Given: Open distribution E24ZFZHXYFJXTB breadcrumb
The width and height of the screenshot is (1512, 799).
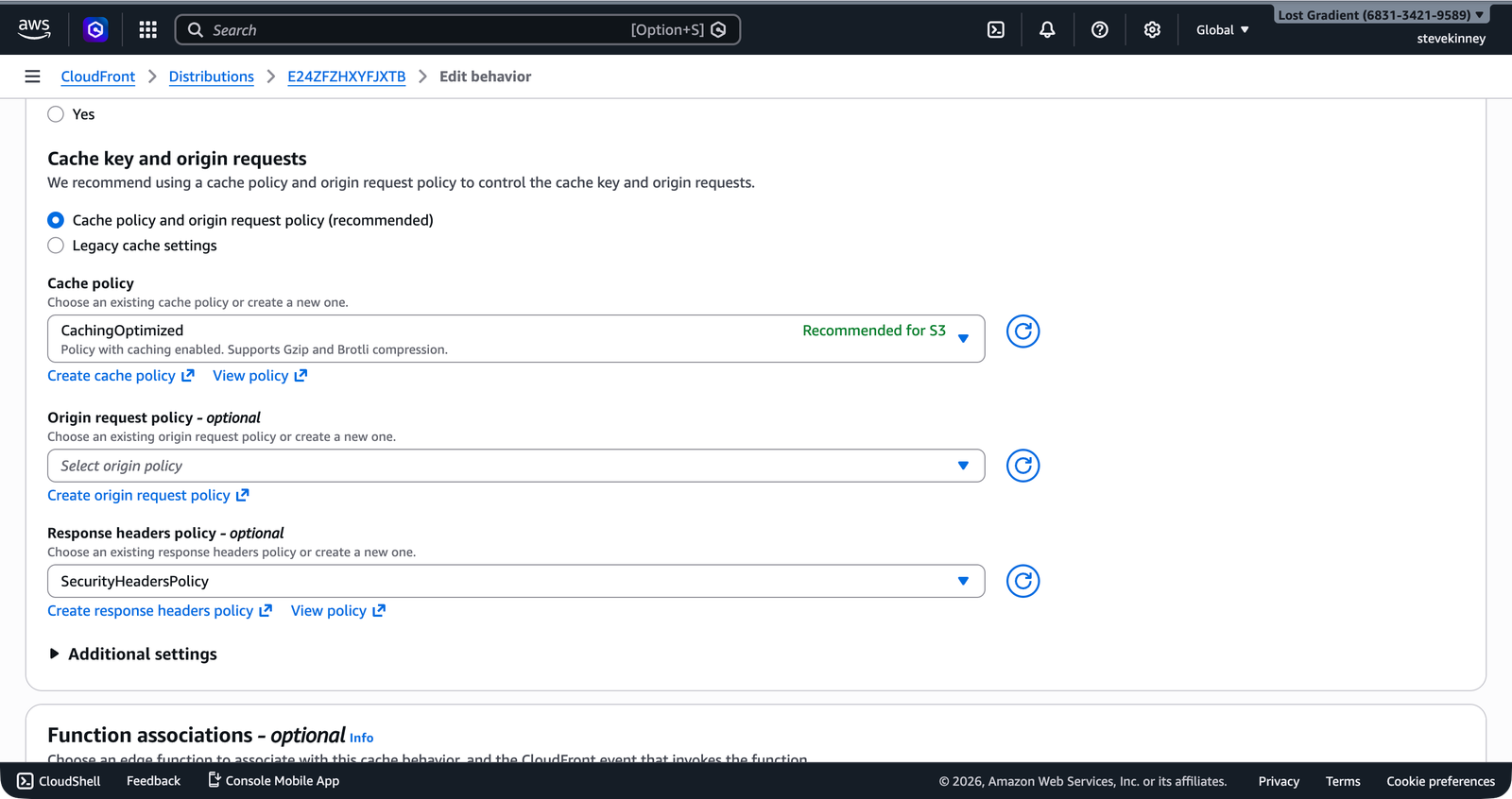Looking at the screenshot, I should (x=347, y=76).
